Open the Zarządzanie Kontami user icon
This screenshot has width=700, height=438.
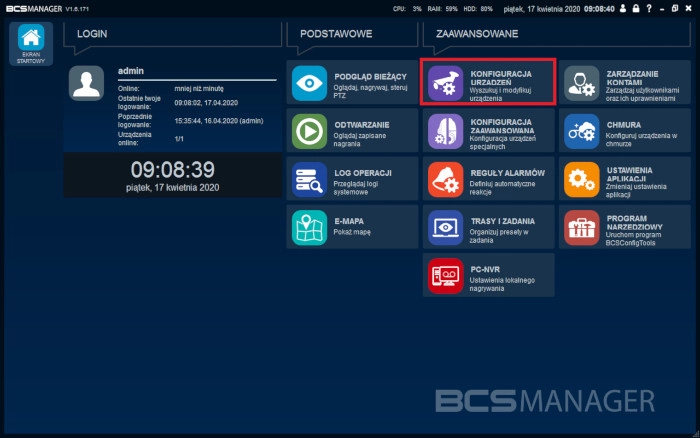(x=582, y=83)
